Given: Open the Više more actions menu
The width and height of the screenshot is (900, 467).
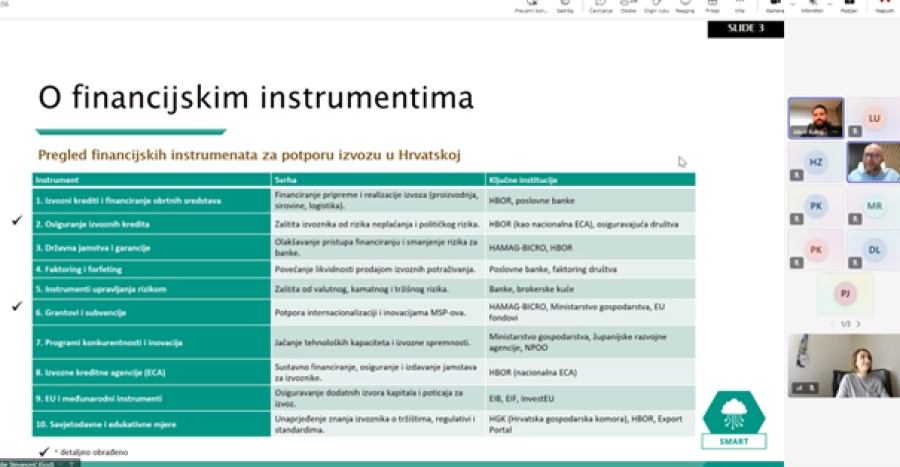Looking at the screenshot, I should pyautogui.click(x=740, y=6).
